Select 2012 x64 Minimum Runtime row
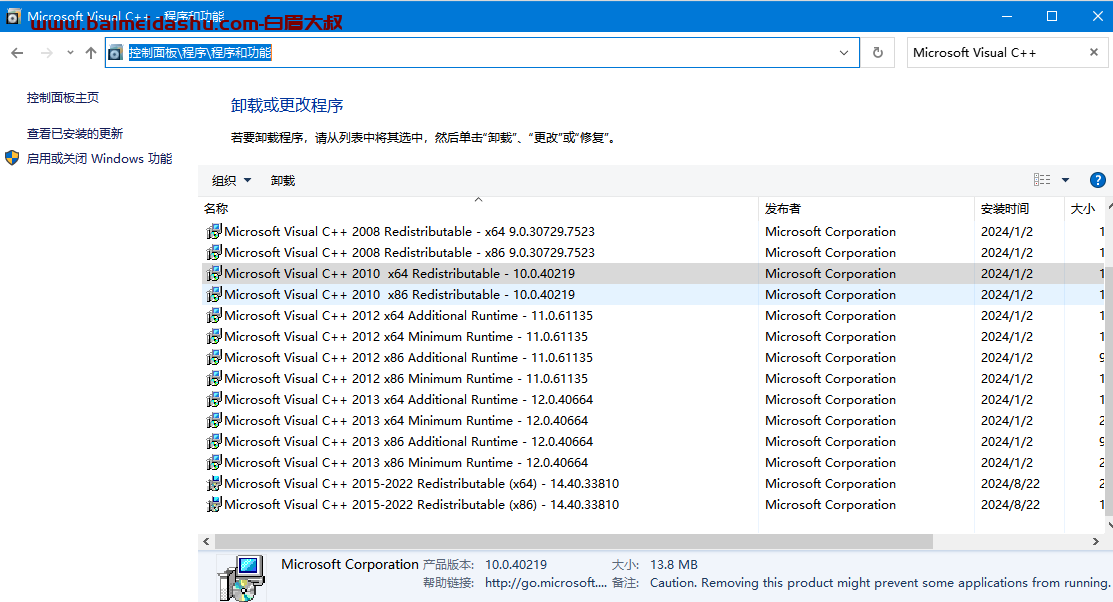The image size is (1113, 602). [x=653, y=336]
